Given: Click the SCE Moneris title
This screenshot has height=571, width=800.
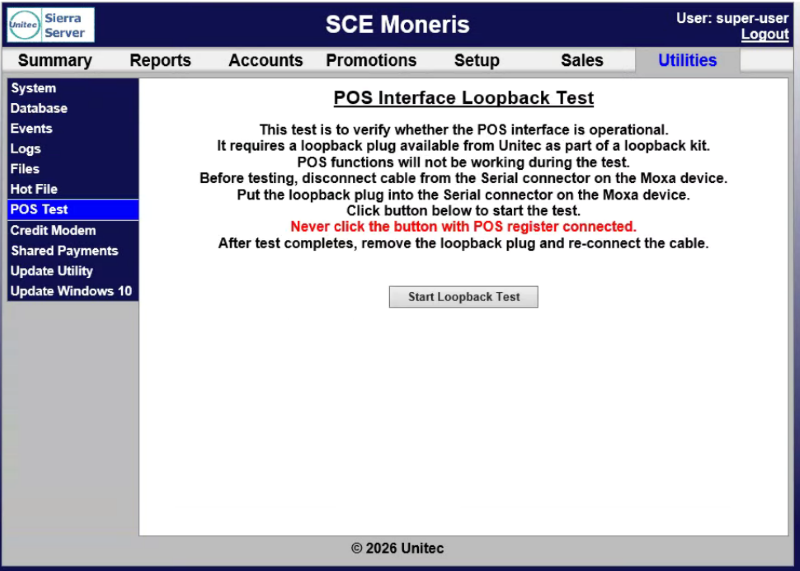Looking at the screenshot, I should click(x=397, y=24).
